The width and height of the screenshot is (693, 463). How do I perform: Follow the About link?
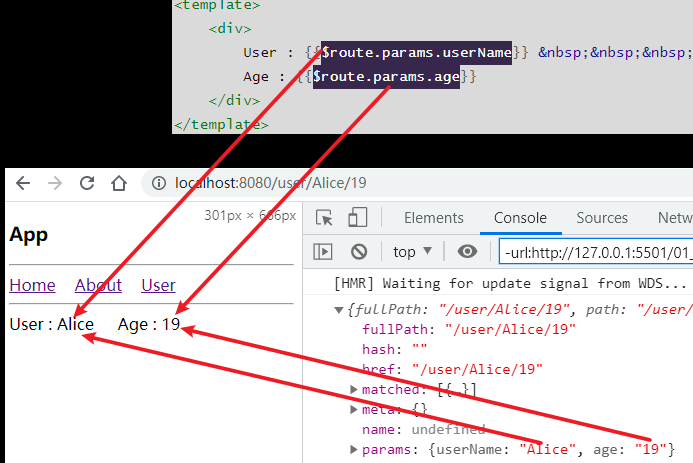pos(98,285)
